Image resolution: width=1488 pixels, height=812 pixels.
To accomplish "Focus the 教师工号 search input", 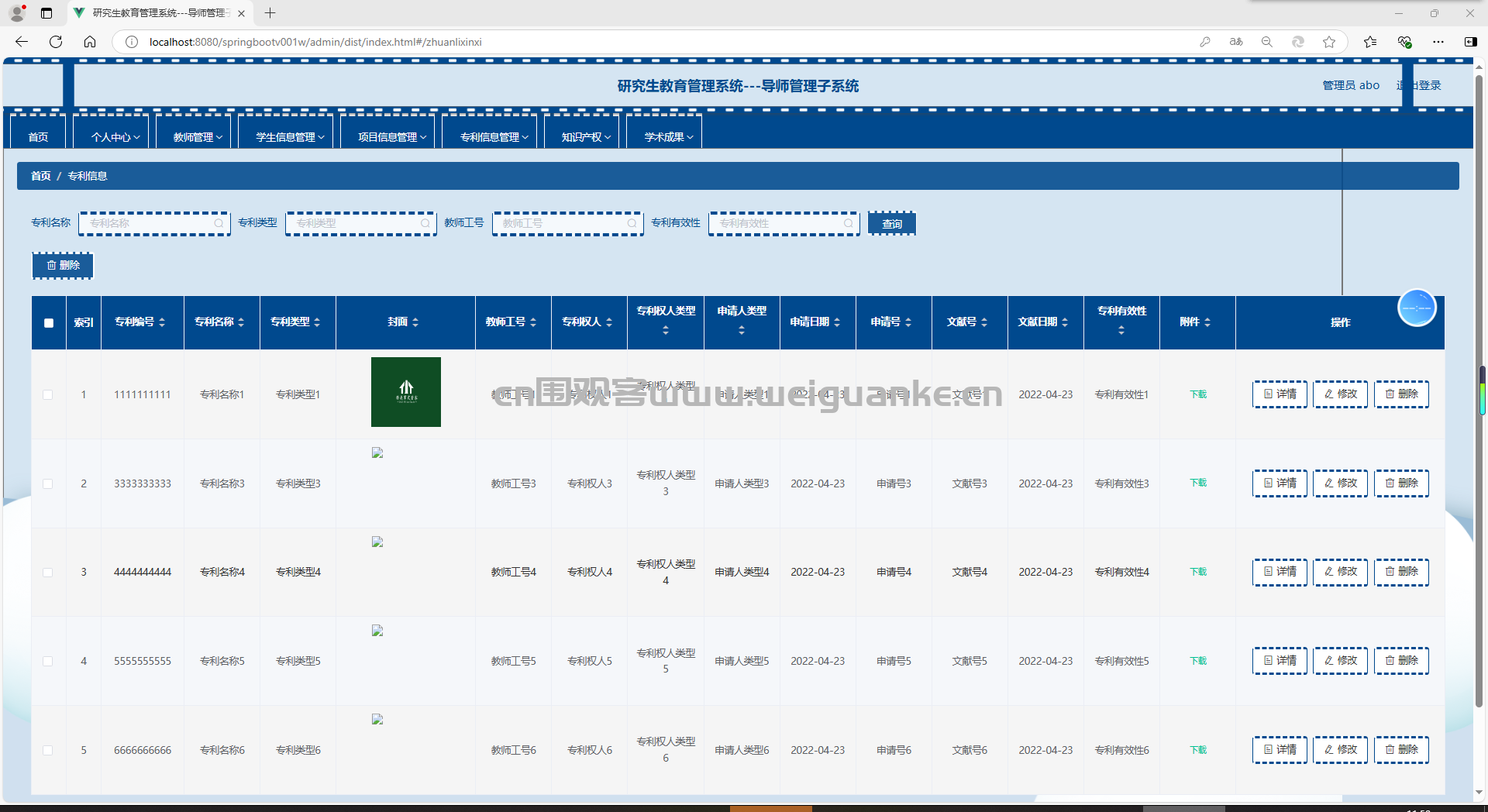I will 567,223.
